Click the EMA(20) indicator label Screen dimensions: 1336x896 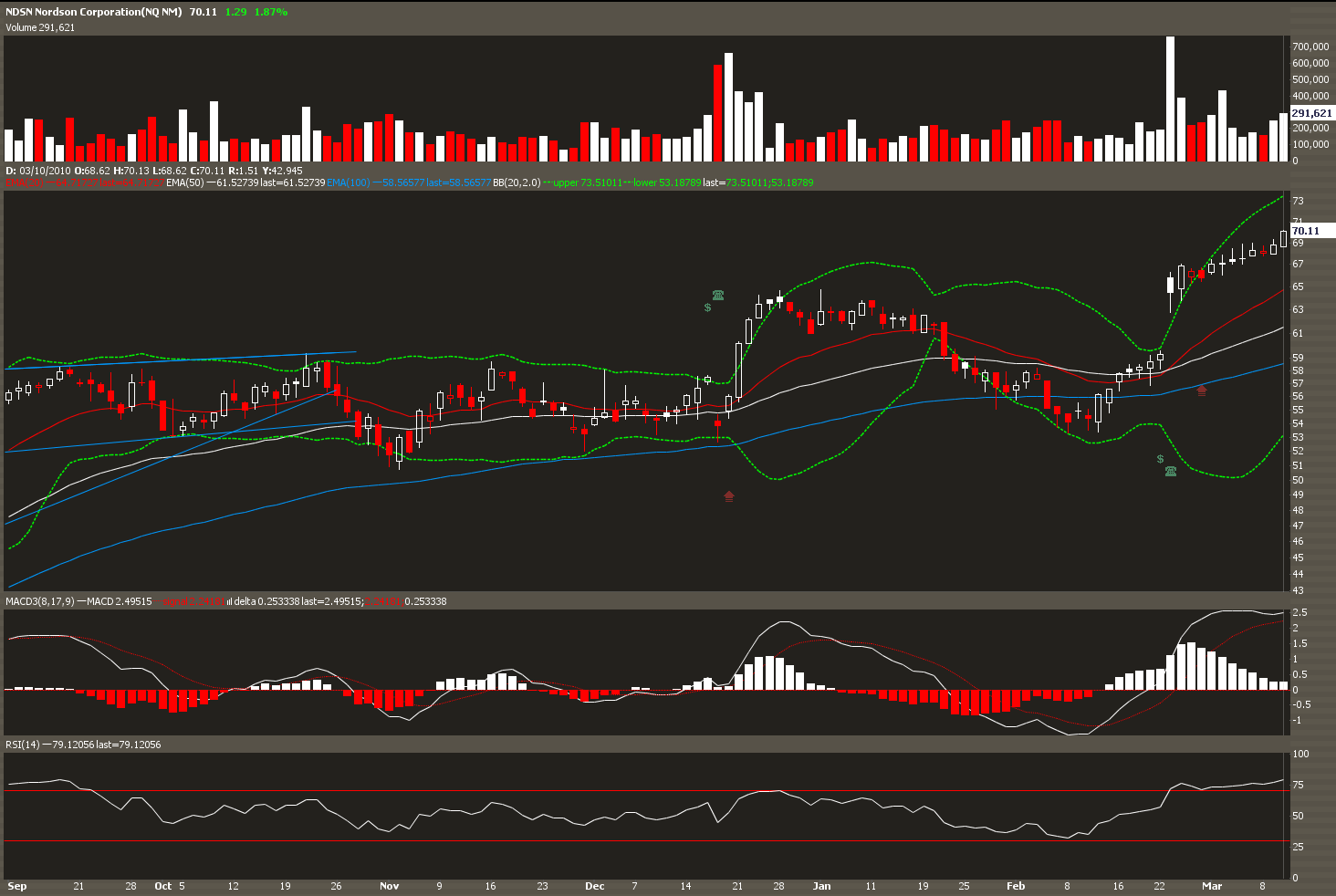25,182
